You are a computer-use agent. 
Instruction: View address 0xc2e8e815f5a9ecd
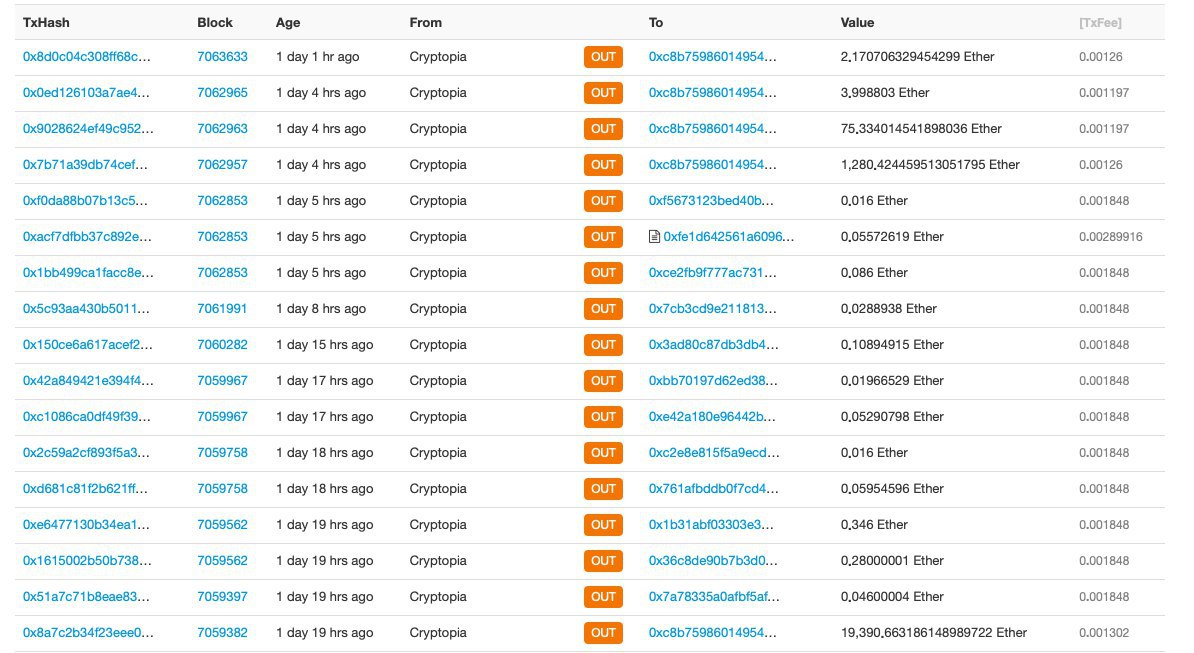pos(714,453)
